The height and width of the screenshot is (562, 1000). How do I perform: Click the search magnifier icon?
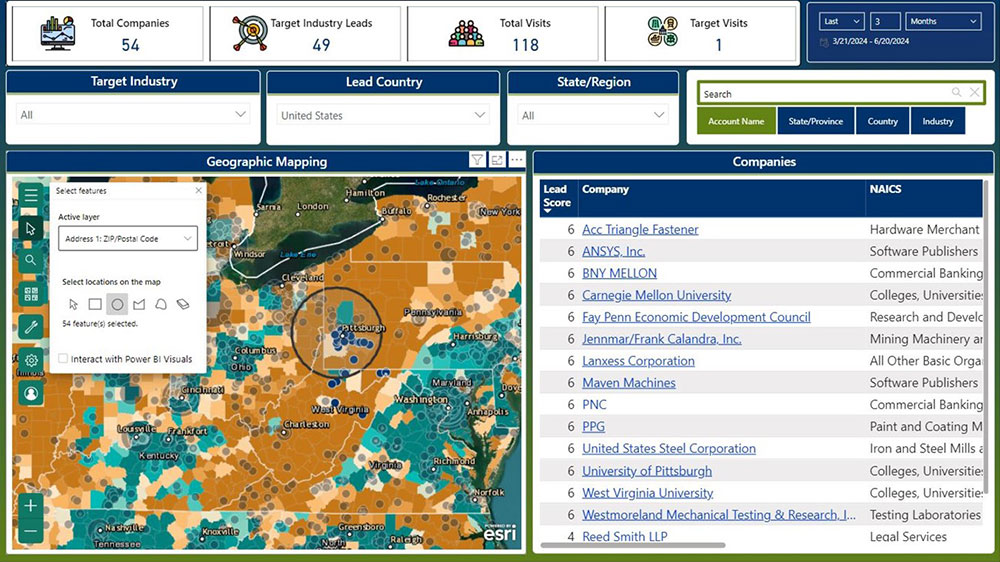tap(957, 92)
